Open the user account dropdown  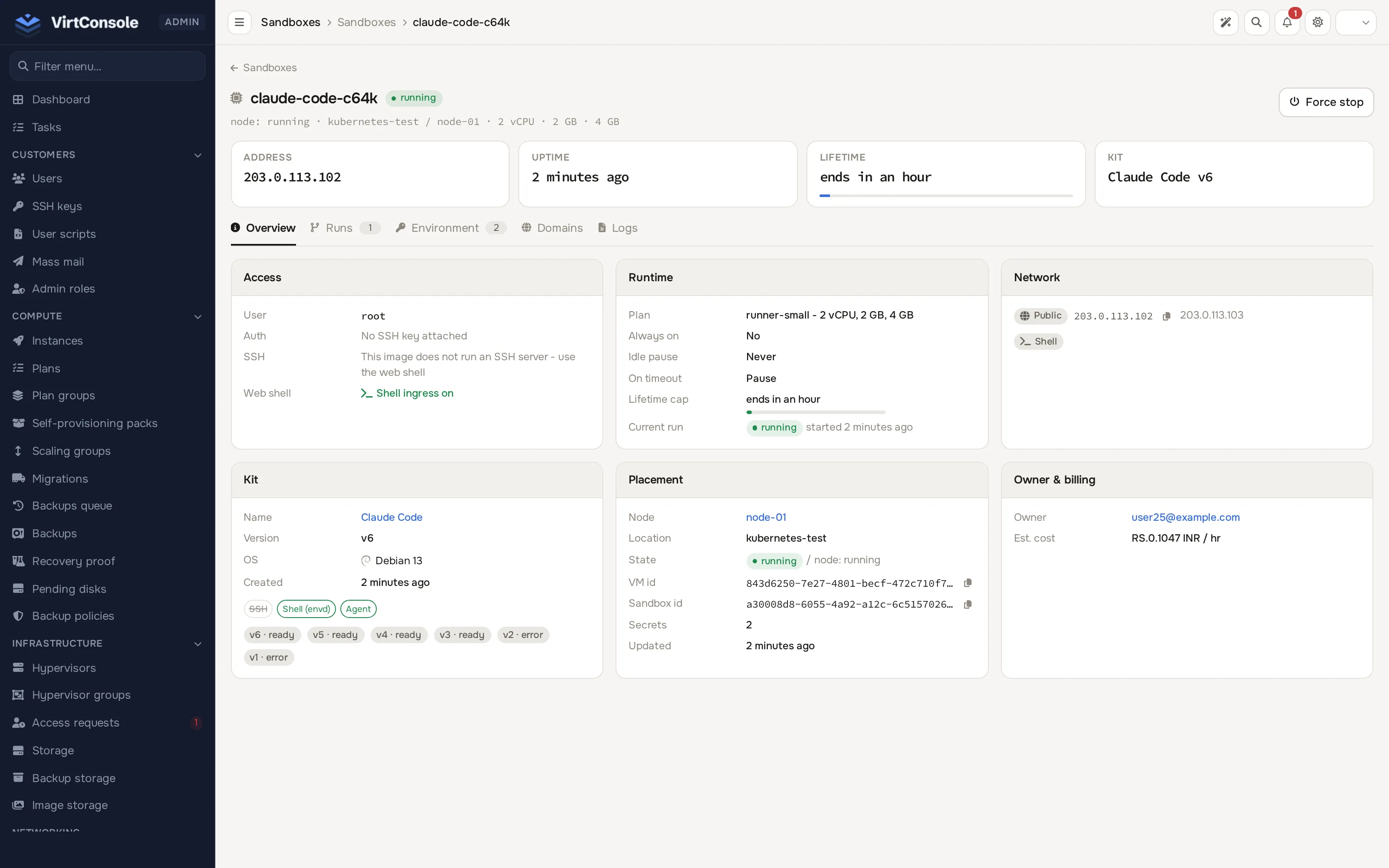(1356, 23)
